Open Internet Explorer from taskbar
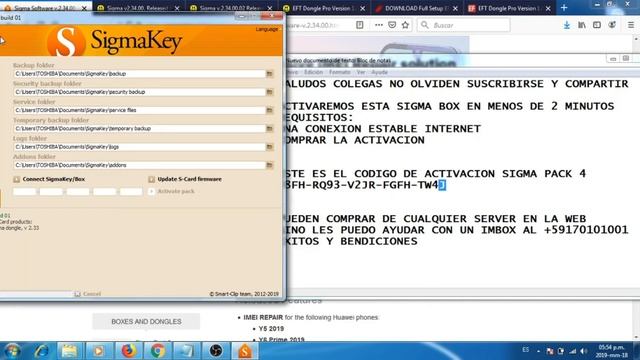The image size is (640, 360). (41, 351)
